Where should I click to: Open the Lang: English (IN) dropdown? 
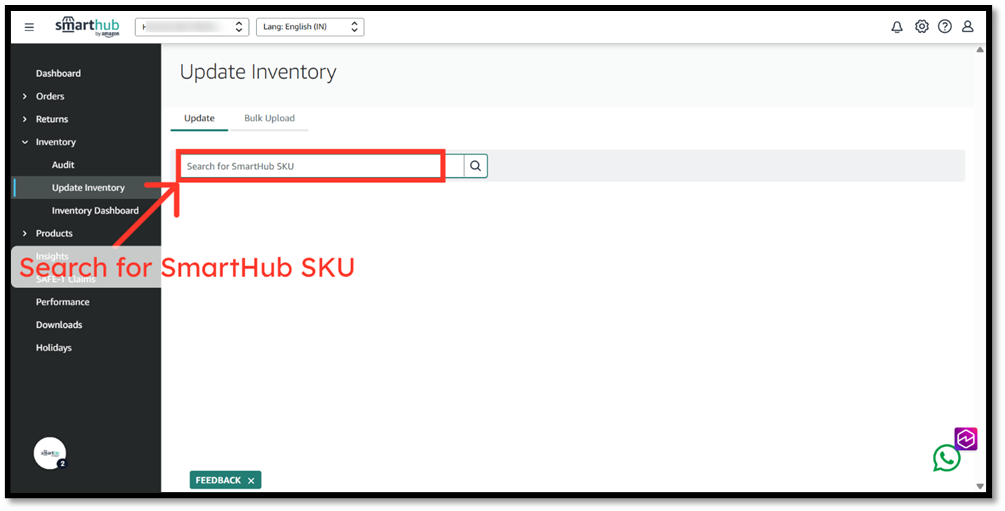click(310, 27)
